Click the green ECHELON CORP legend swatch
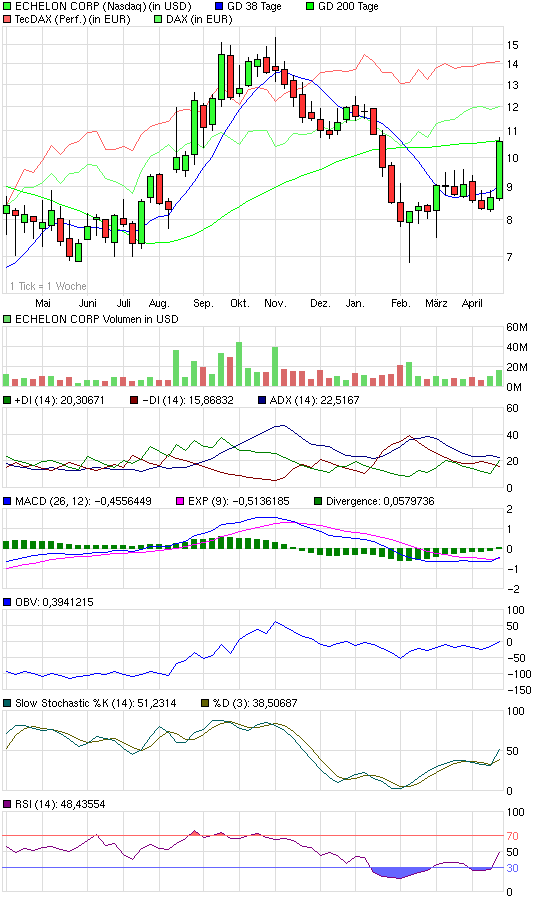Viewport: 545px width, 913px height. [x=7, y=6]
